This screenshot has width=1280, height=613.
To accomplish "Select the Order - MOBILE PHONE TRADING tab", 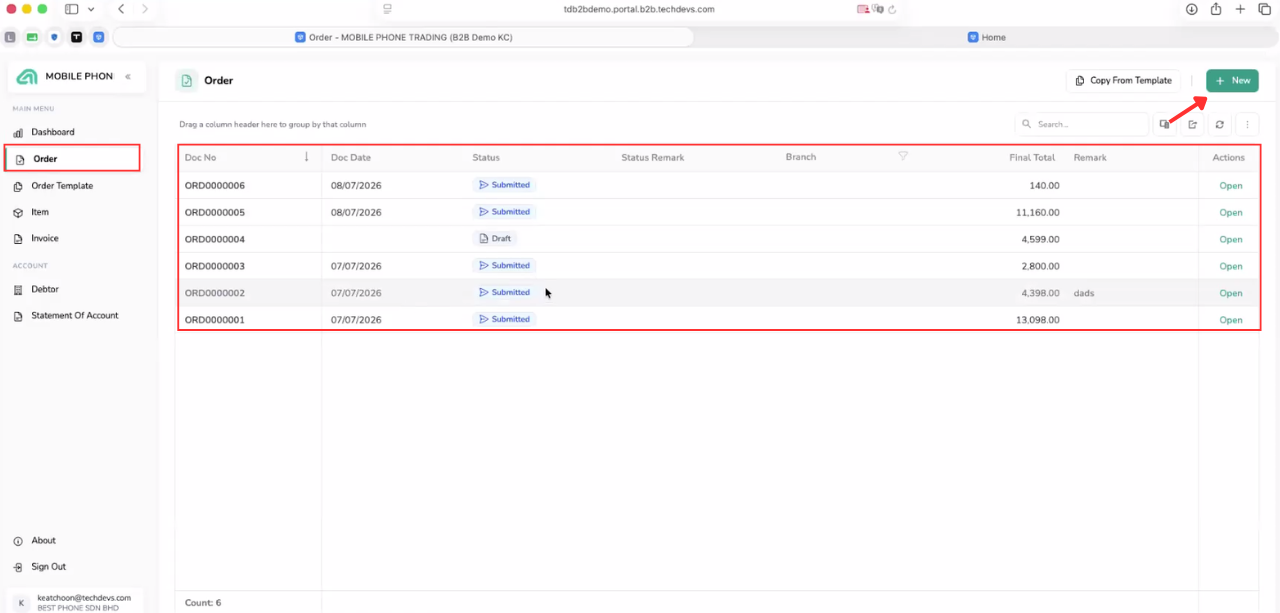I will pyautogui.click(x=403, y=37).
